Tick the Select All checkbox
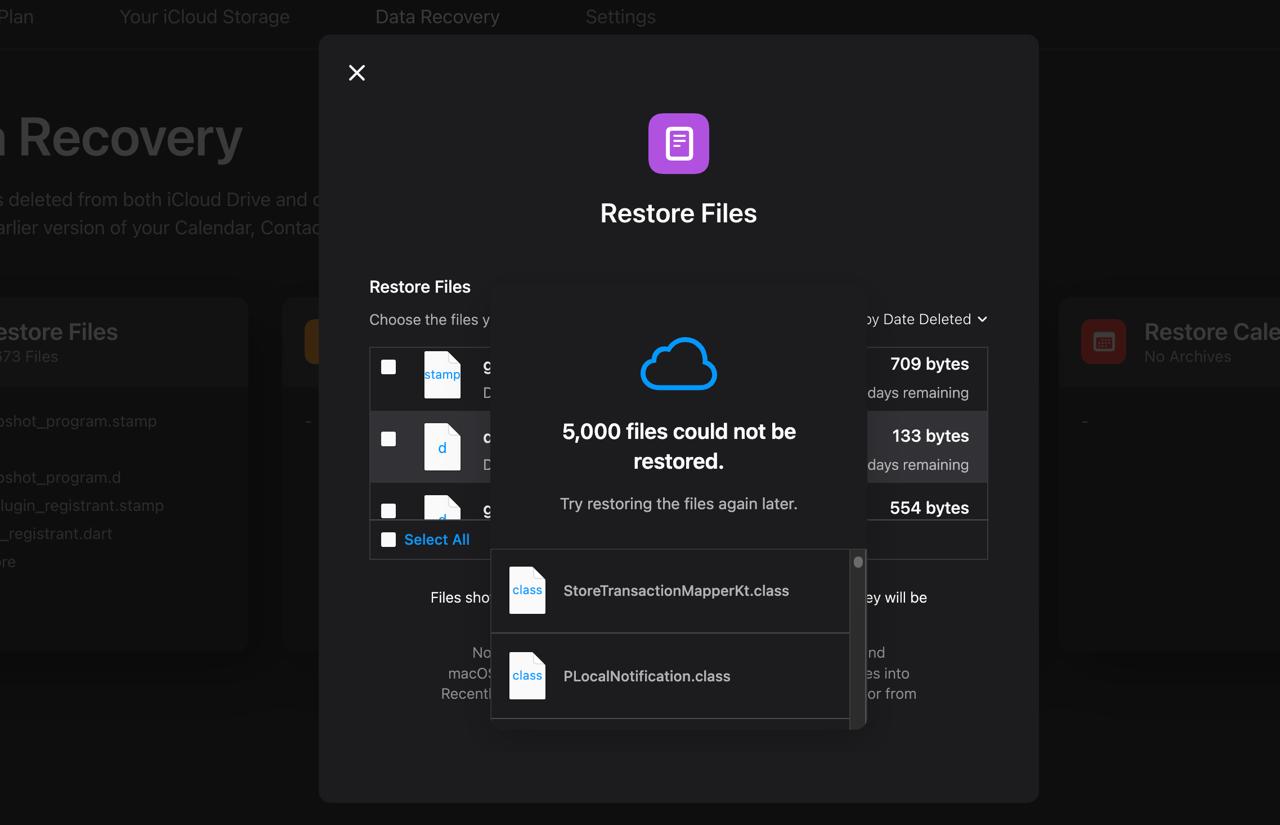1280x825 pixels. point(389,540)
